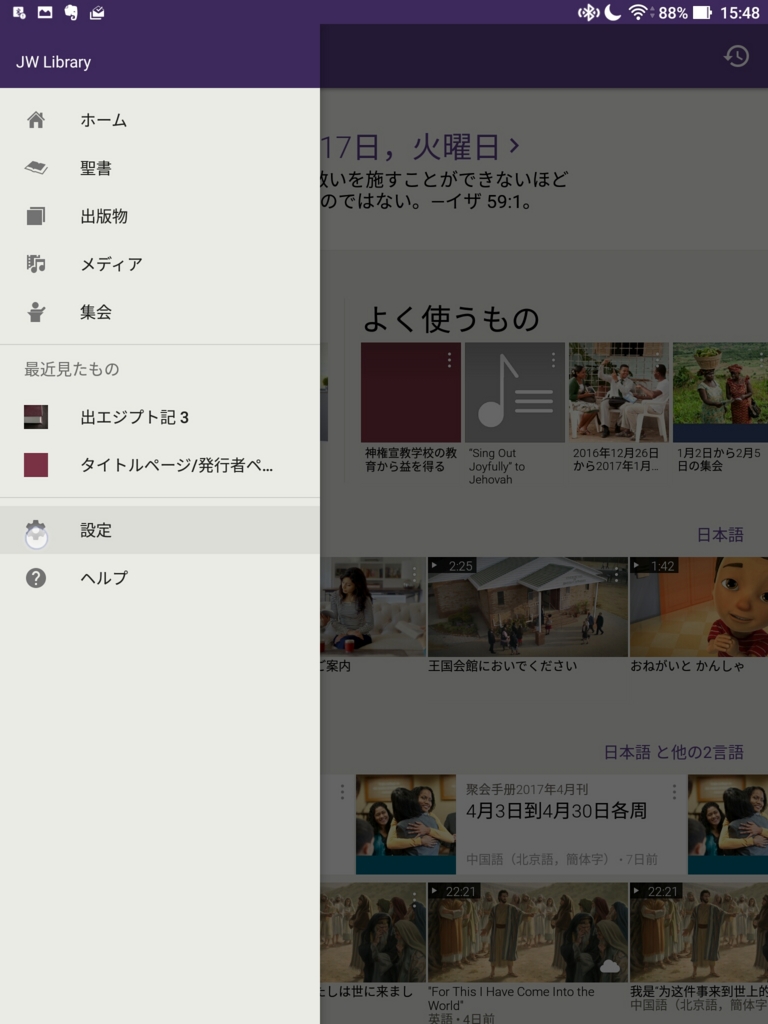The width and height of the screenshot is (768, 1024).
Task: Open options for 神権宣教学校 publication
Action: [449, 360]
